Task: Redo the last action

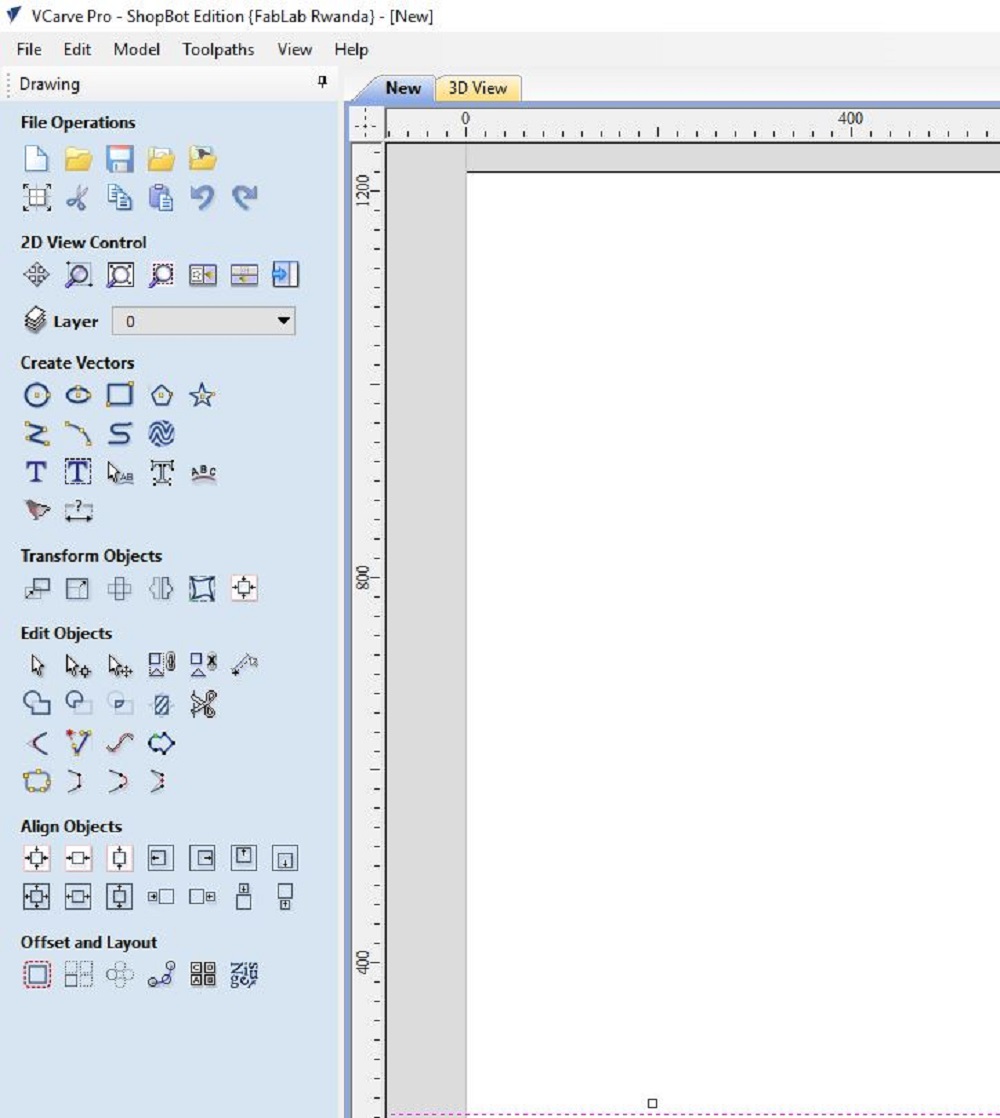Action: pos(244,198)
